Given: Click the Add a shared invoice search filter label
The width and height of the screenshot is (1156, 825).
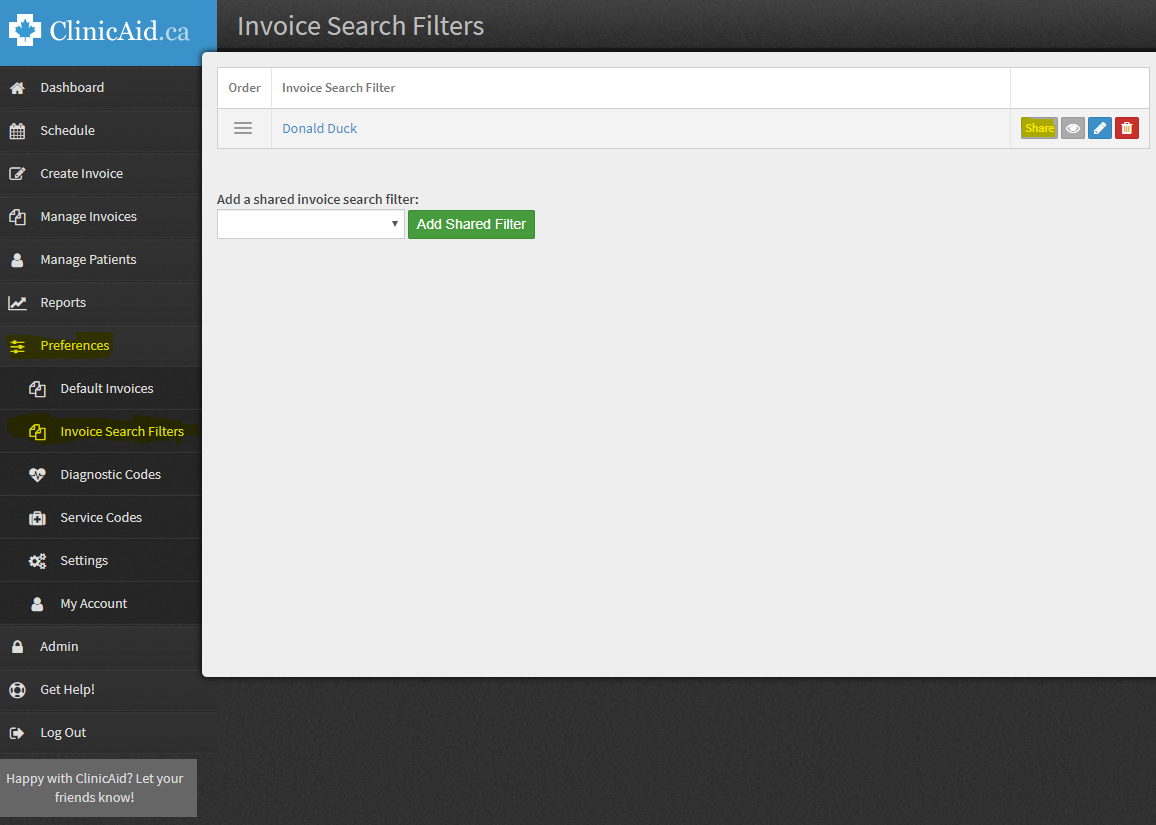Looking at the screenshot, I should (318, 199).
